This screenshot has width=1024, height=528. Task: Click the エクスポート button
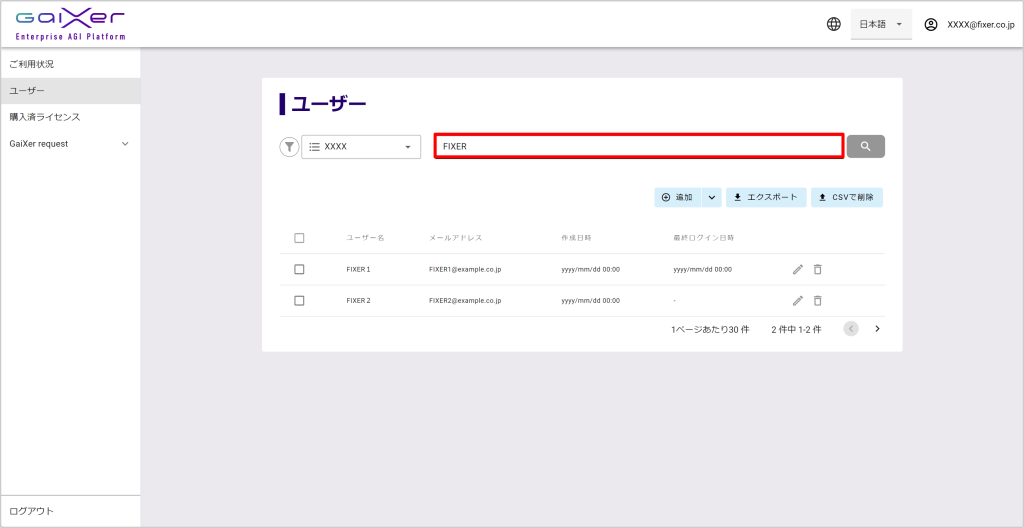coord(765,197)
